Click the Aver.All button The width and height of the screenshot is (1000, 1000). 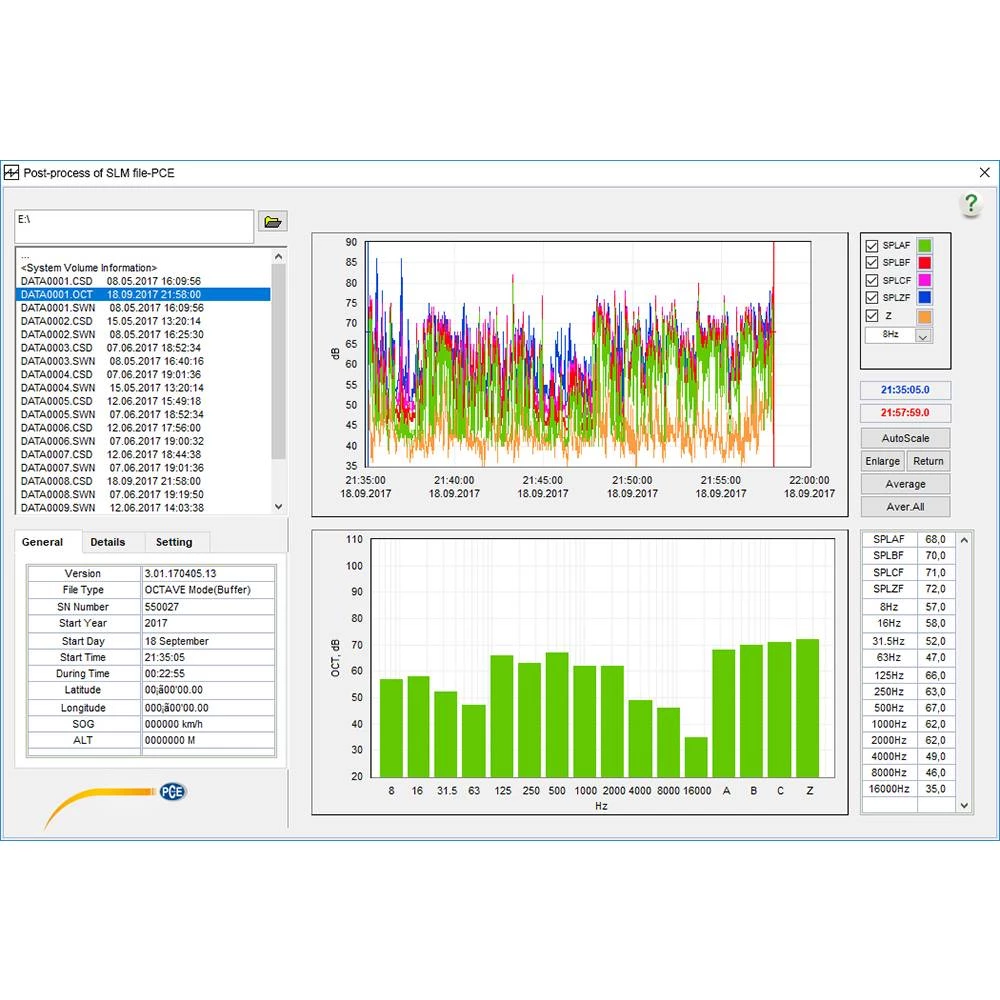click(905, 507)
